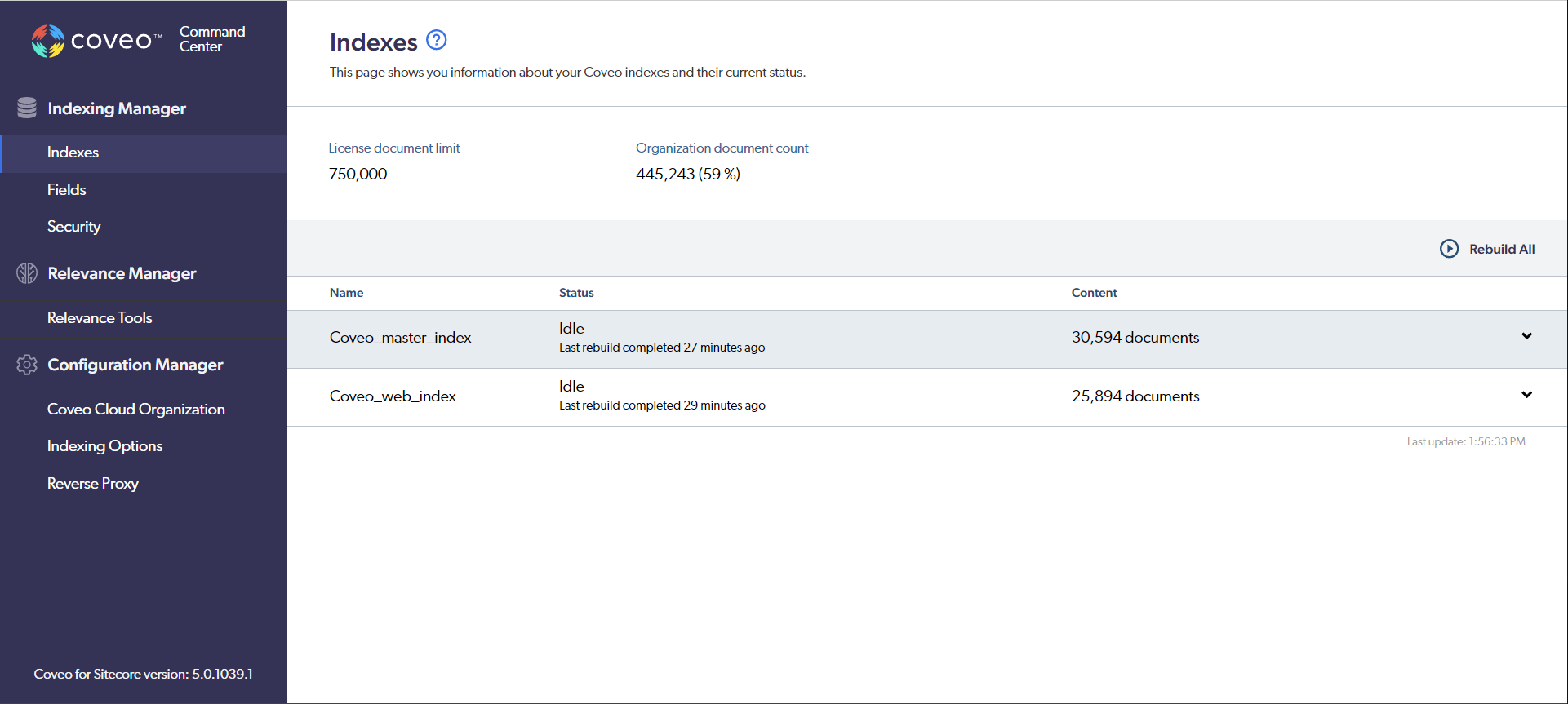The image size is (1568, 704).
Task: Click the Indexing Manager database icon
Action: pyautogui.click(x=27, y=108)
